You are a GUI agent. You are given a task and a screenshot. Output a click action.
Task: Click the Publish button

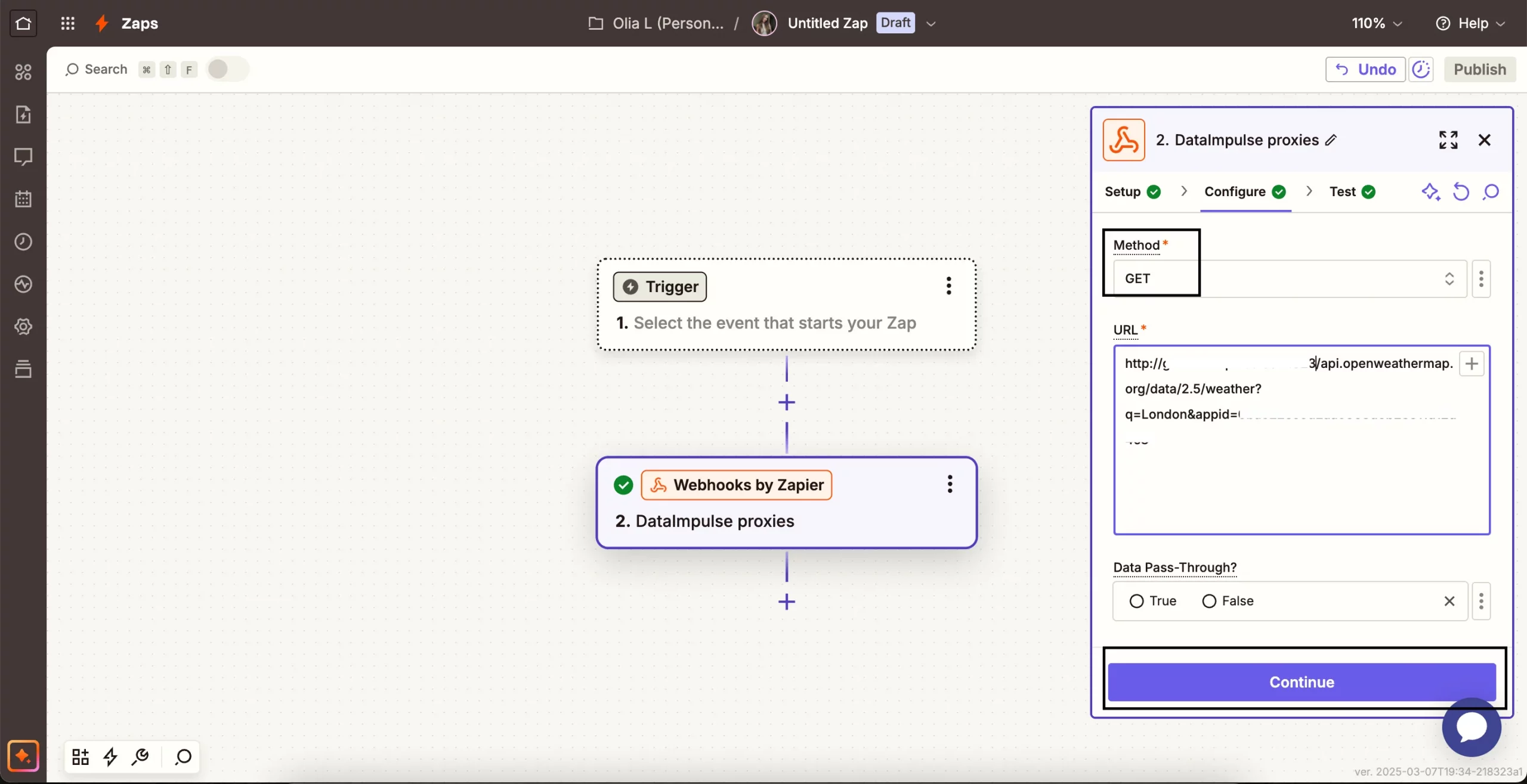[x=1480, y=69]
